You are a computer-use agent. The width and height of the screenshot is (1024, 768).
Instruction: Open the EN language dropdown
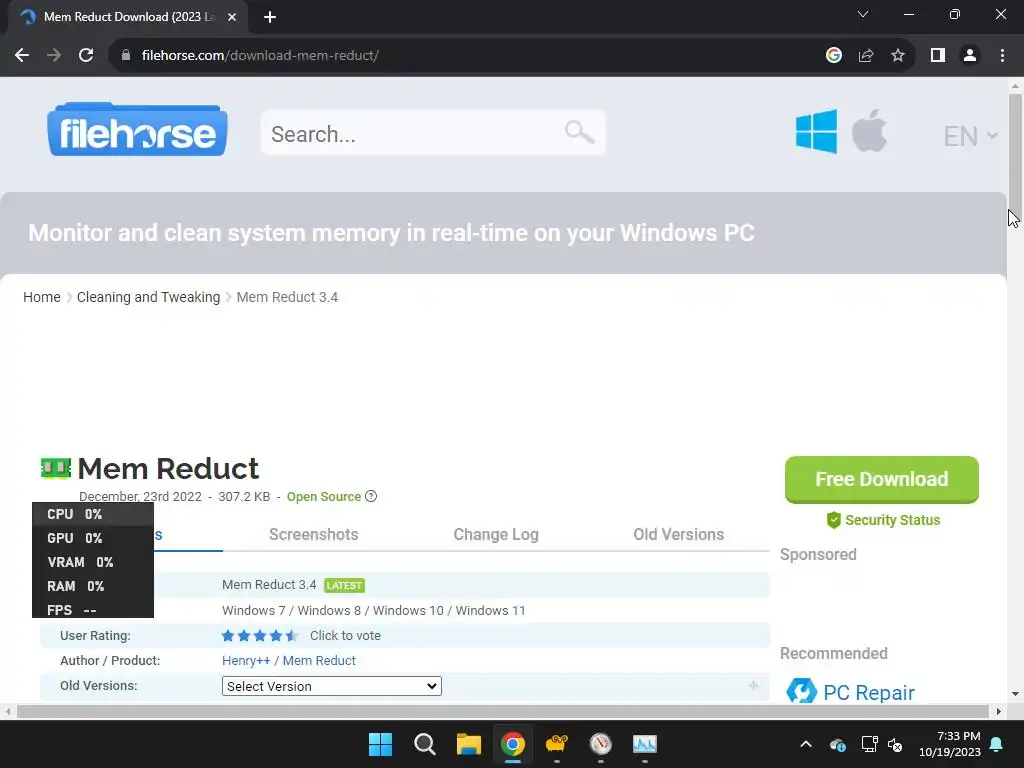[970, 136]
